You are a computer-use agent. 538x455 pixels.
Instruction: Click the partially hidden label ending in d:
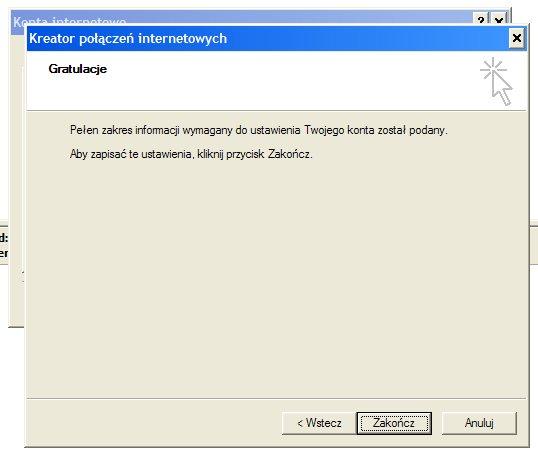coord(4,237)
